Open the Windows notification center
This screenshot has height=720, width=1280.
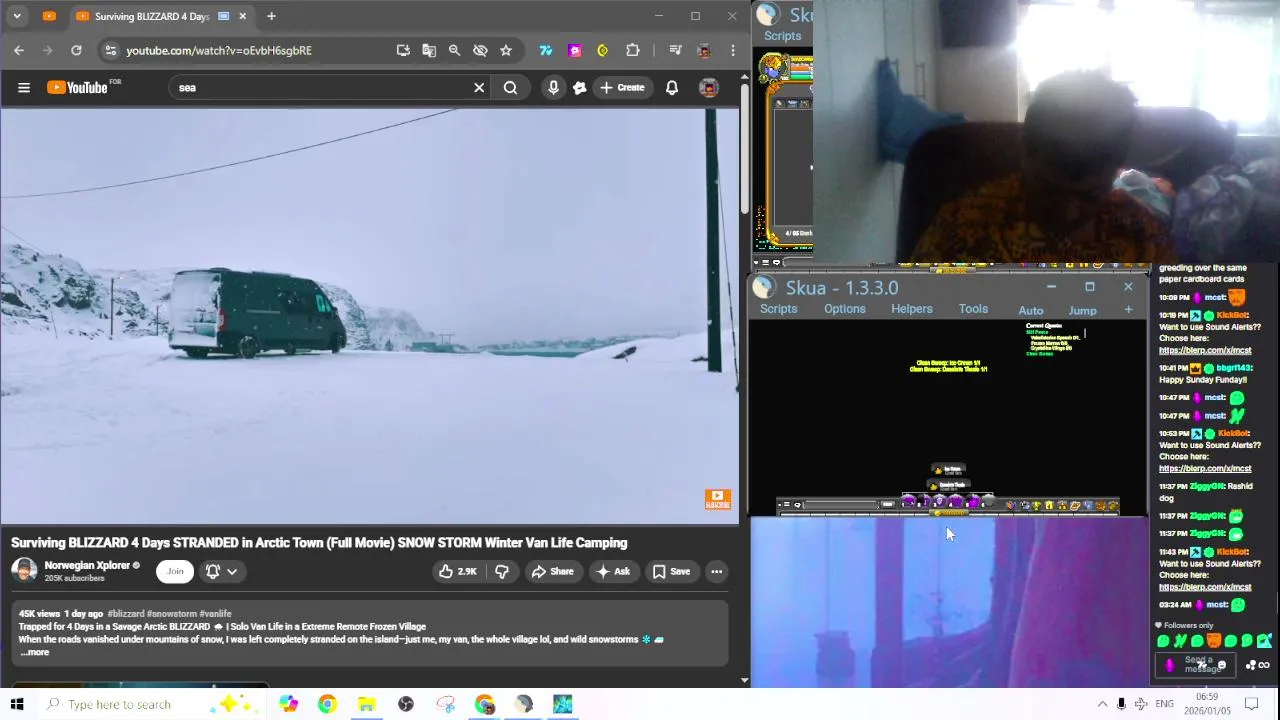tap(1251, 704)
